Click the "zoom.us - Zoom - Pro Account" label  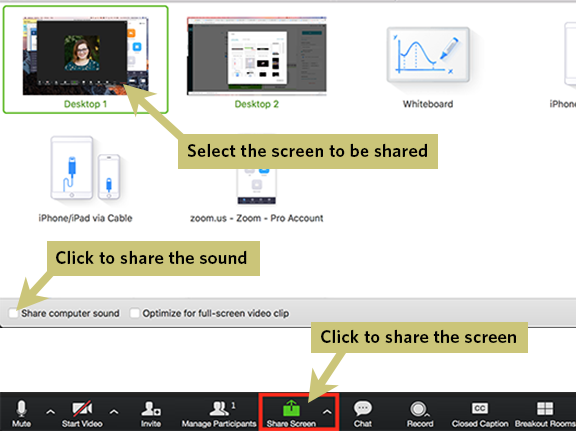tap(256, 218)
